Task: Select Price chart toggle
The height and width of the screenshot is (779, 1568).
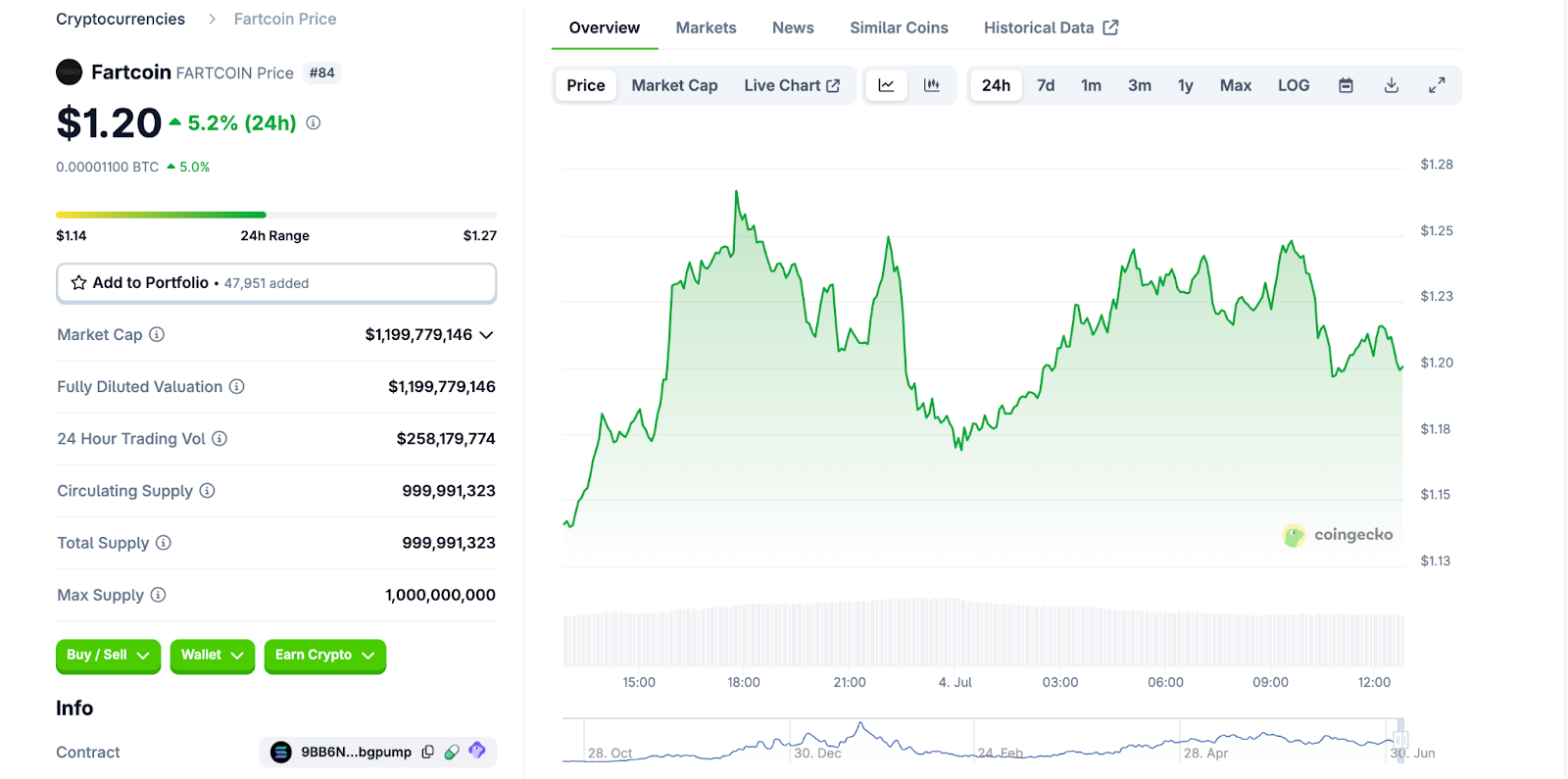Action: 586,85
